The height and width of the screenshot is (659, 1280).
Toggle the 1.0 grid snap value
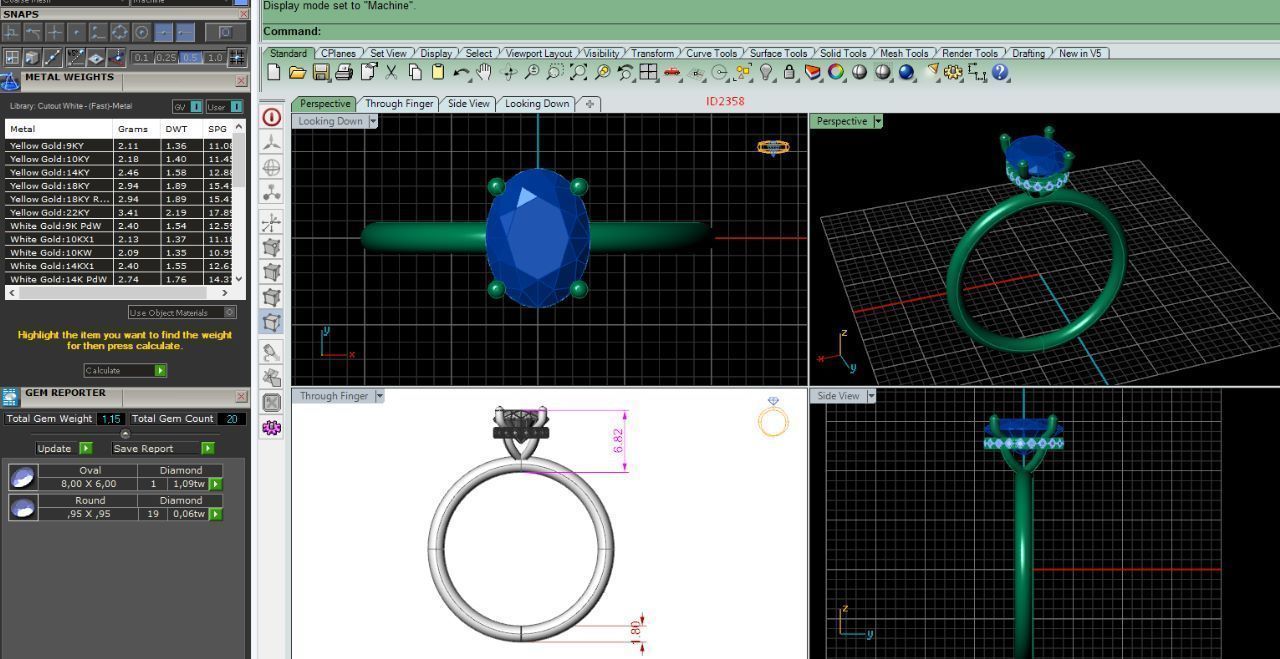coord(214,58)
